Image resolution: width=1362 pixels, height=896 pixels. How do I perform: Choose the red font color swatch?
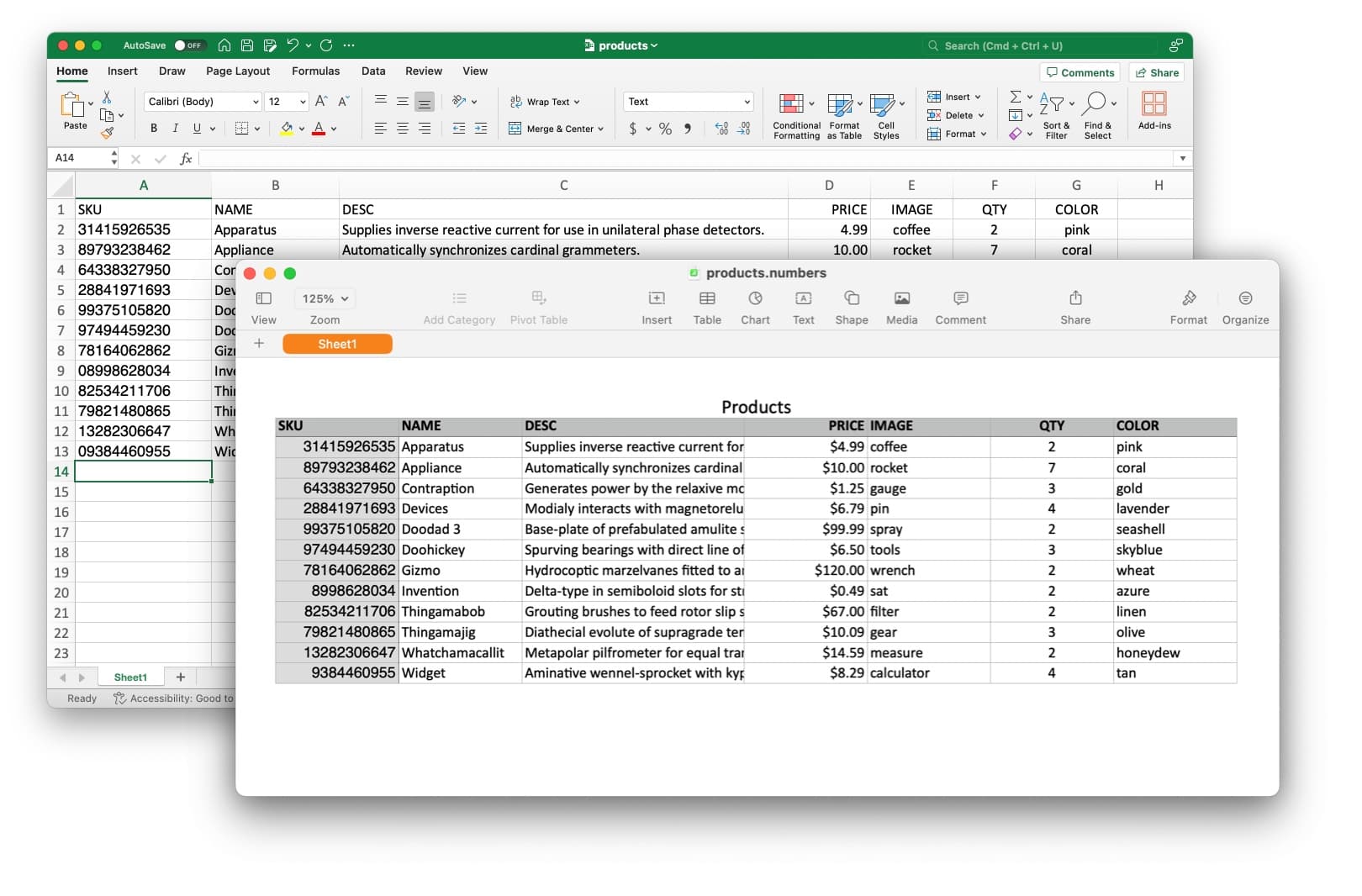318,128
